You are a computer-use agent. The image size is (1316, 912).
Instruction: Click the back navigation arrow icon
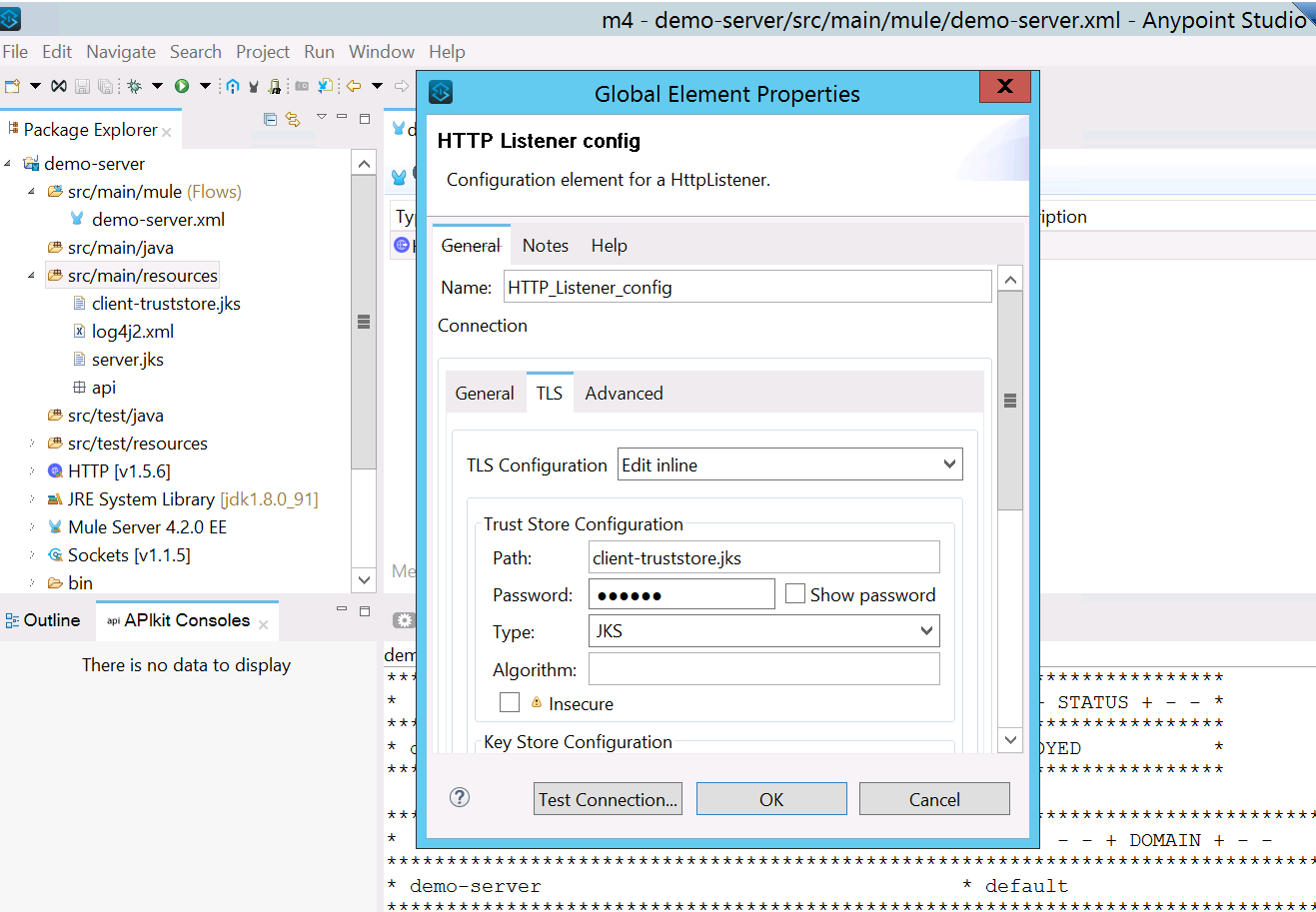pos(354,87)
